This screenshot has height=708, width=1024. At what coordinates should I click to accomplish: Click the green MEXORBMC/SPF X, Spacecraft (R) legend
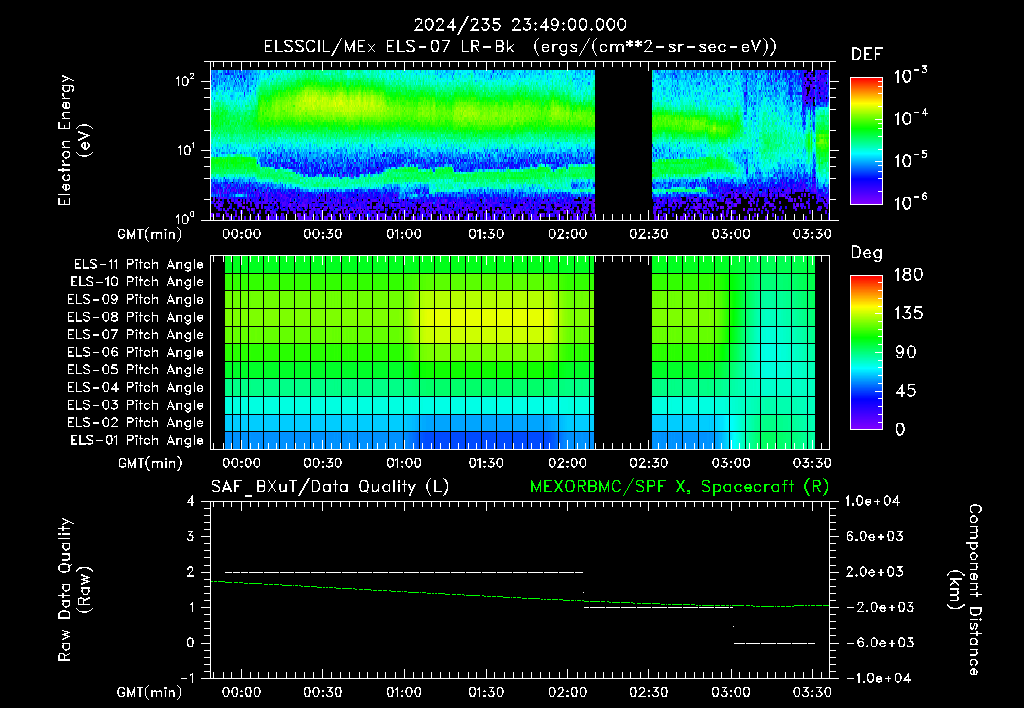[679, 487]
